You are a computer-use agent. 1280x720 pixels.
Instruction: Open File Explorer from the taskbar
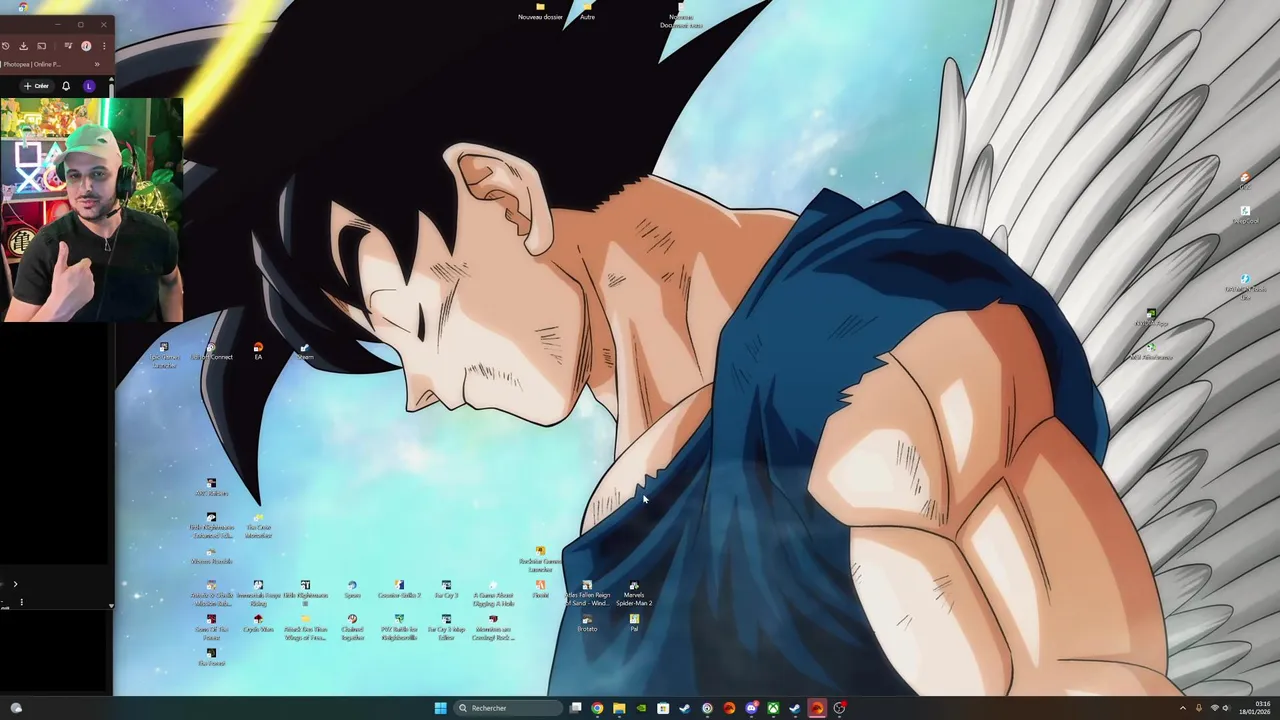pos(619,708)
